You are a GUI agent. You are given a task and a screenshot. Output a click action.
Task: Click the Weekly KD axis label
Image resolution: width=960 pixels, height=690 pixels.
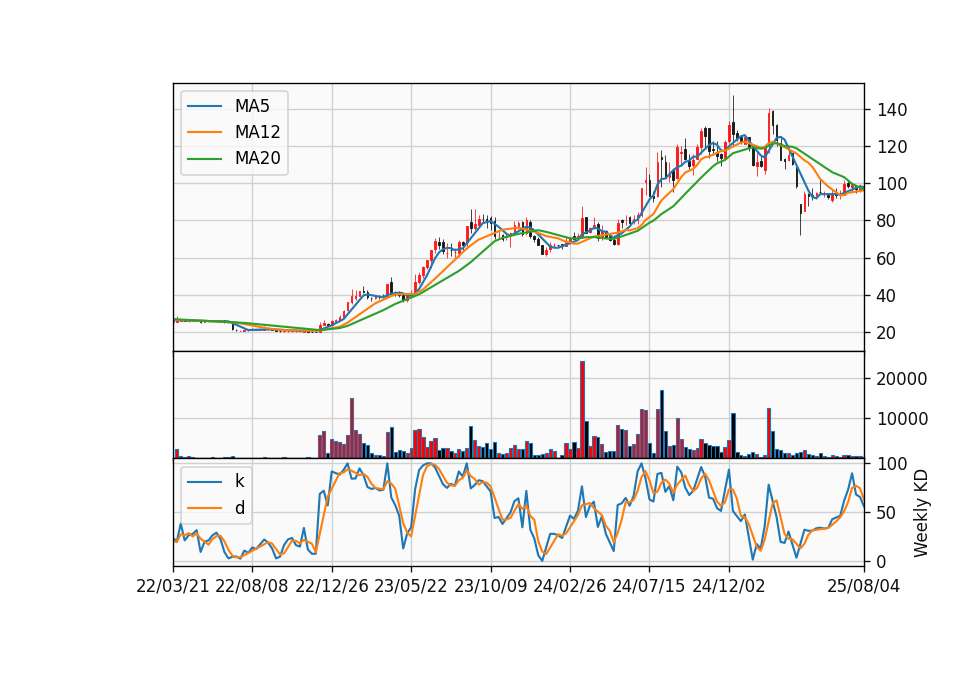(x=920, y=513)
